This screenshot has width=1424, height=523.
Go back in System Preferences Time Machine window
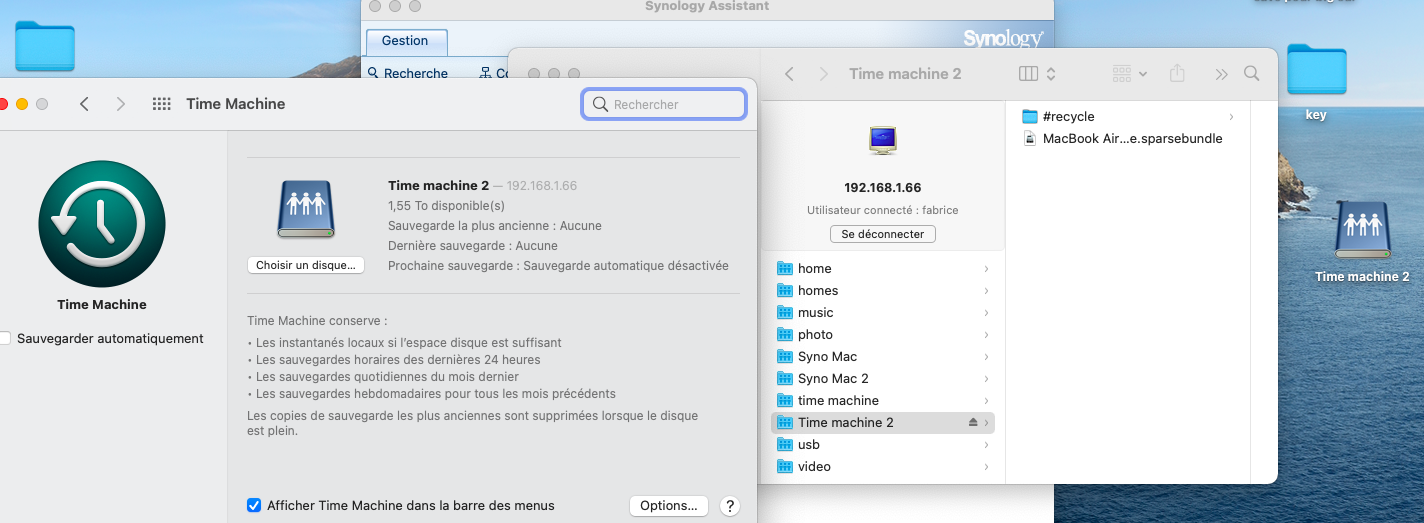tap(85, 104)
